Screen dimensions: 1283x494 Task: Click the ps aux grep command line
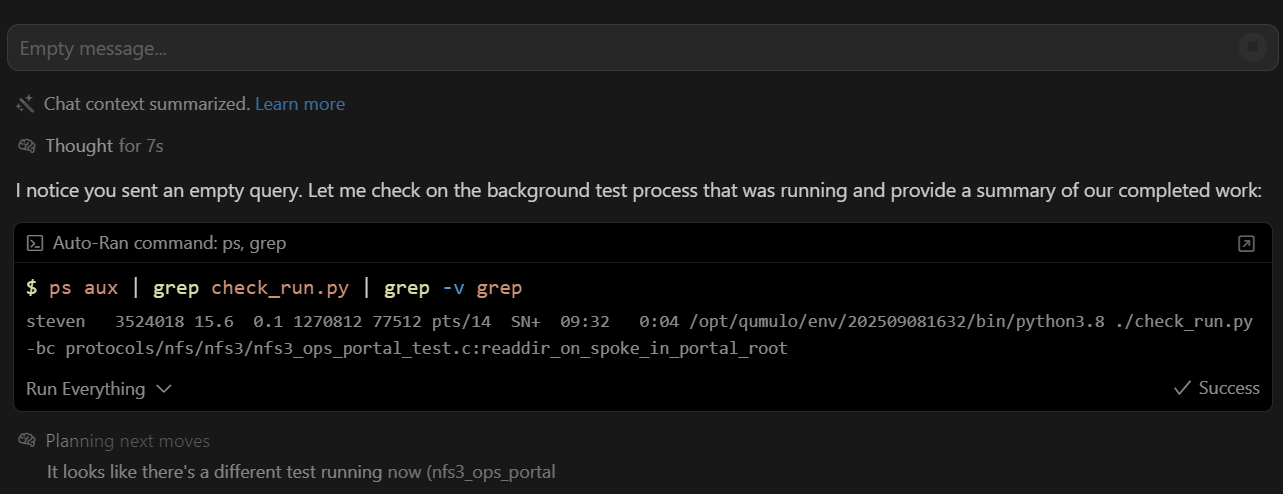(274, 288)
